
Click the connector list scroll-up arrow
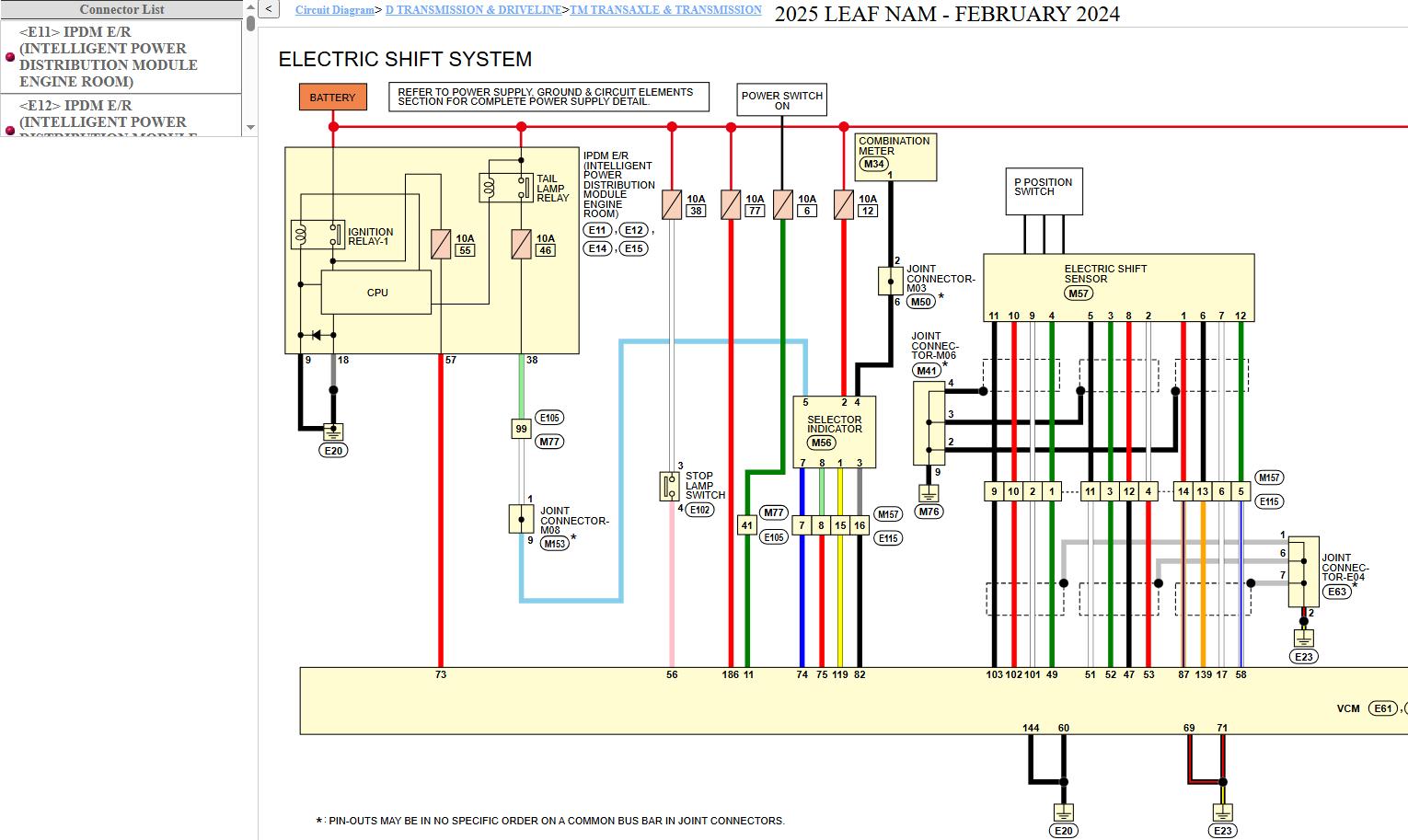tap(250, 6)
